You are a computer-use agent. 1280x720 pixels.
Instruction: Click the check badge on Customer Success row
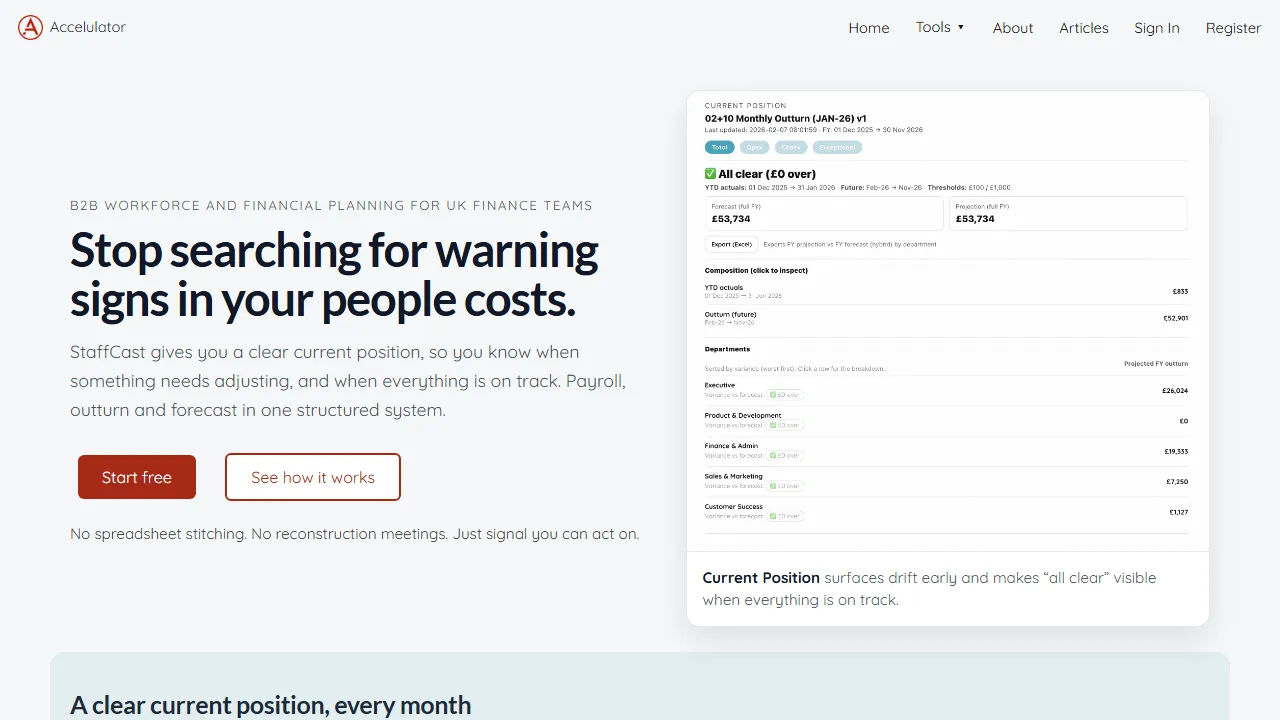785,516
